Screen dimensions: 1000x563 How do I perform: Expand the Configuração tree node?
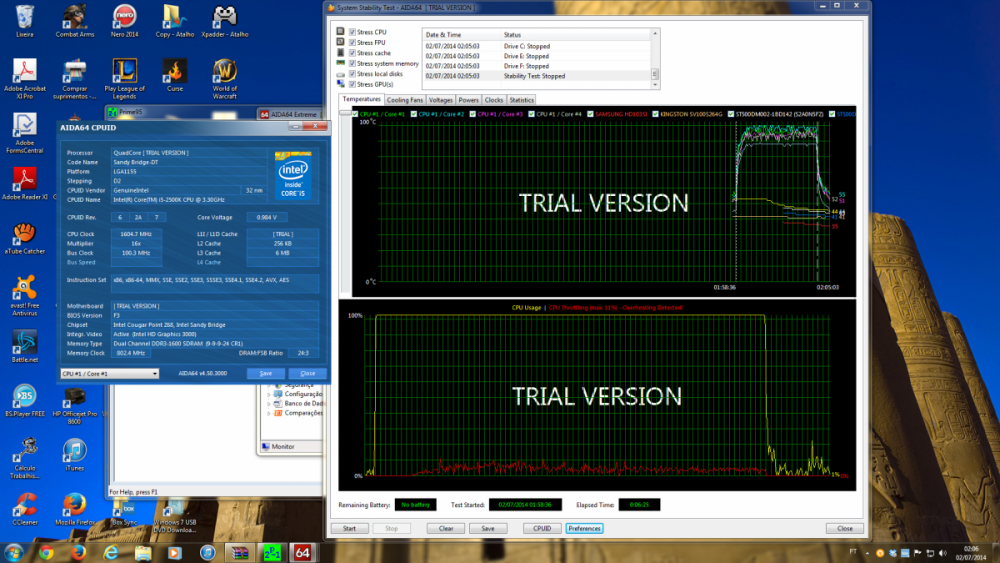point(268,394)
